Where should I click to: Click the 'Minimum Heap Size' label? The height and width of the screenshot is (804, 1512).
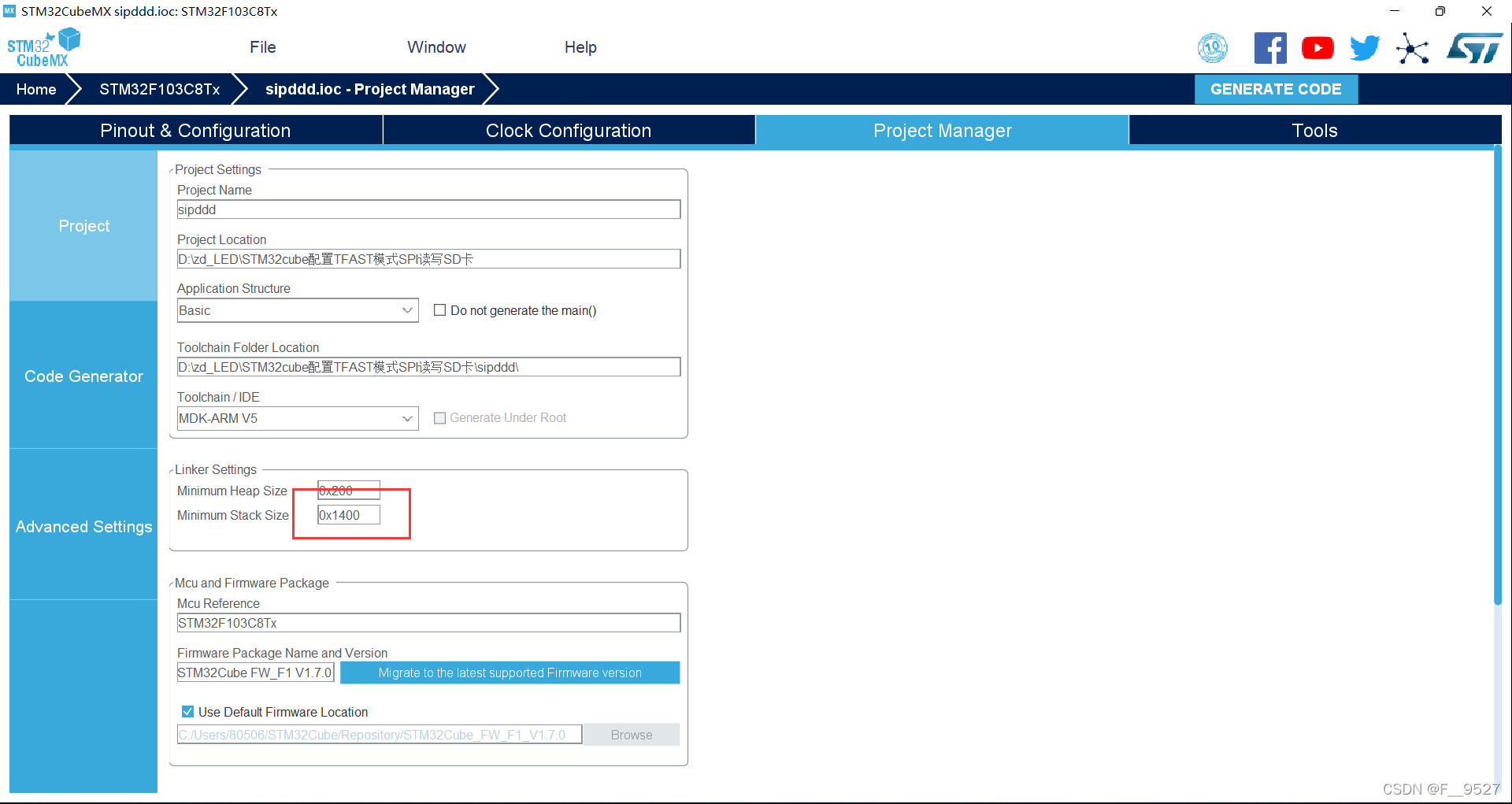pos(232,491)
